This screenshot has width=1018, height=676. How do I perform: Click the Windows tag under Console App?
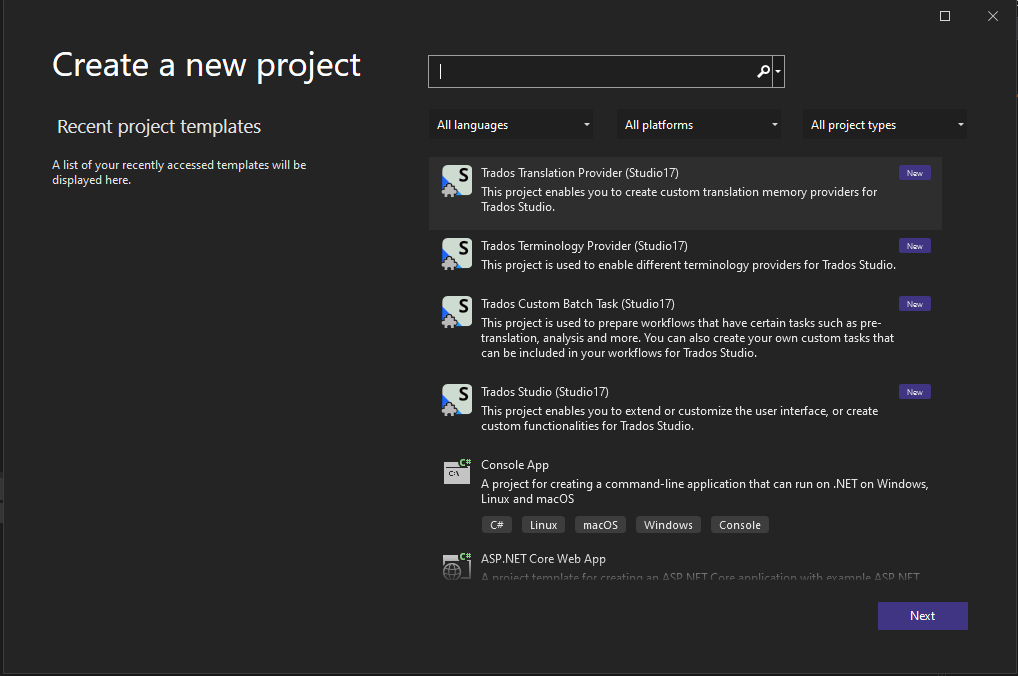pyautogui.click(x=668, y=525)
